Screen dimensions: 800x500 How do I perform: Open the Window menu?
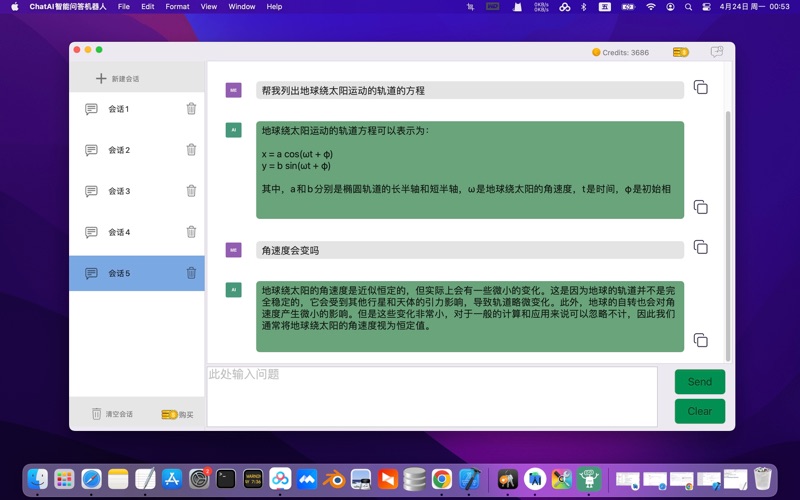[x=241, y=7]
